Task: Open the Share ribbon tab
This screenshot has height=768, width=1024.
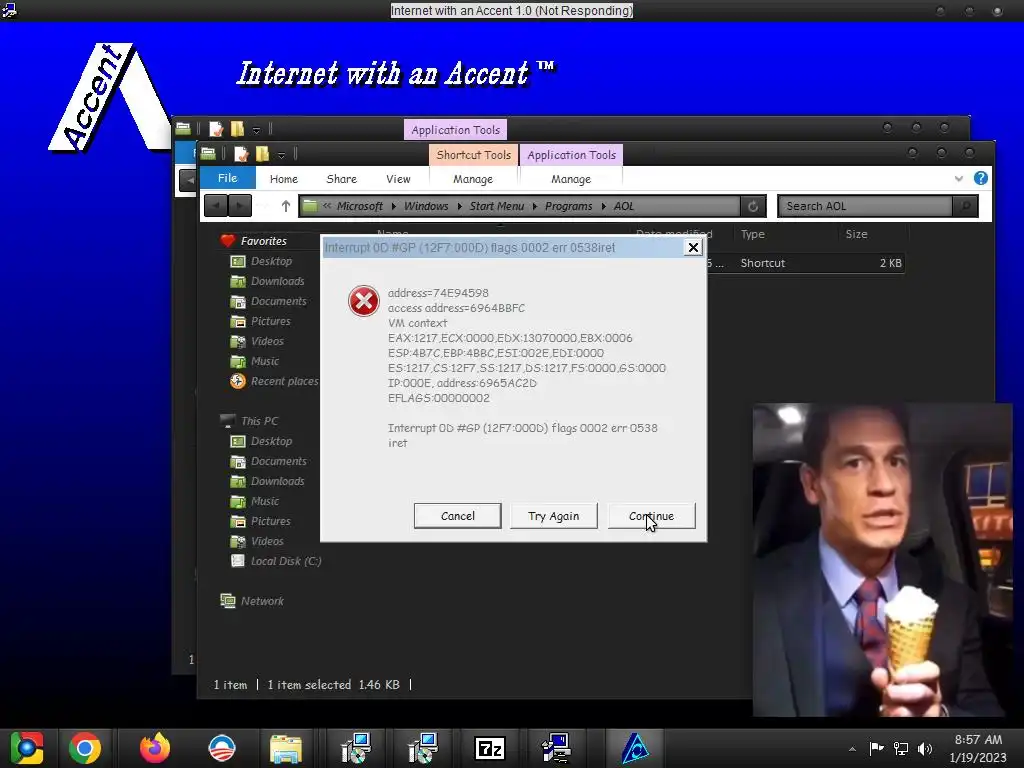Action: click(x=342, y=179)
